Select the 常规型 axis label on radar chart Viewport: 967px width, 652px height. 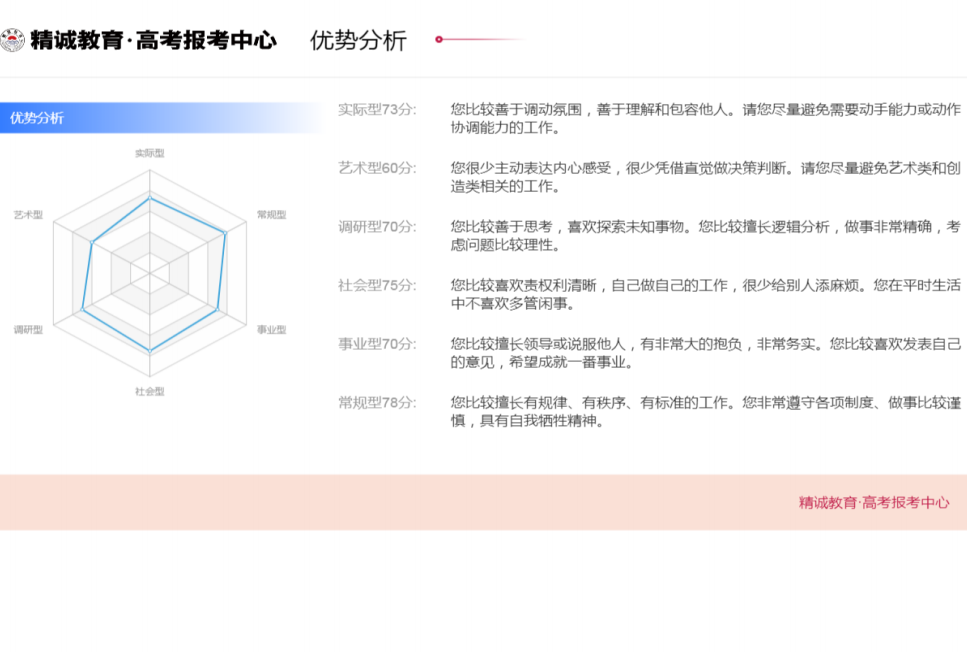click(x=271, y=215)
